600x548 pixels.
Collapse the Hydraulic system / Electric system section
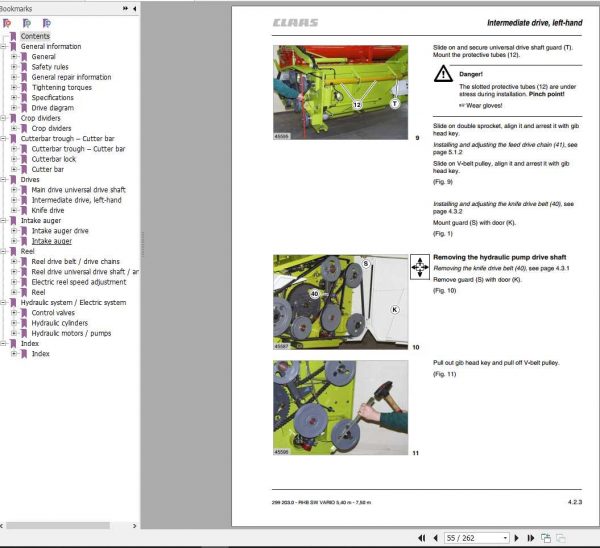[3, 302]
